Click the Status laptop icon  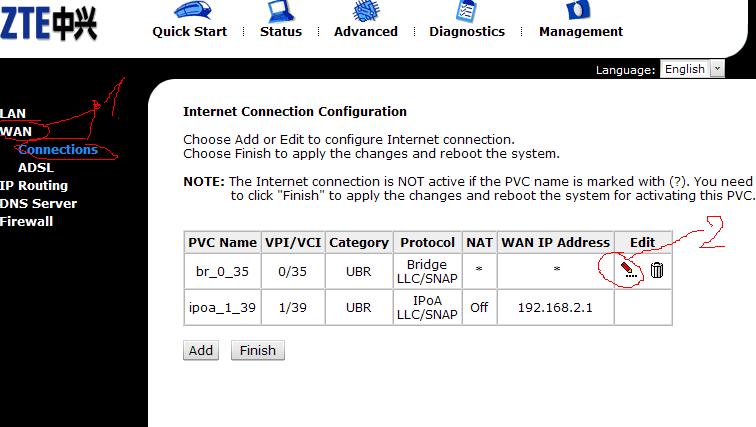(x=281, y=11)
